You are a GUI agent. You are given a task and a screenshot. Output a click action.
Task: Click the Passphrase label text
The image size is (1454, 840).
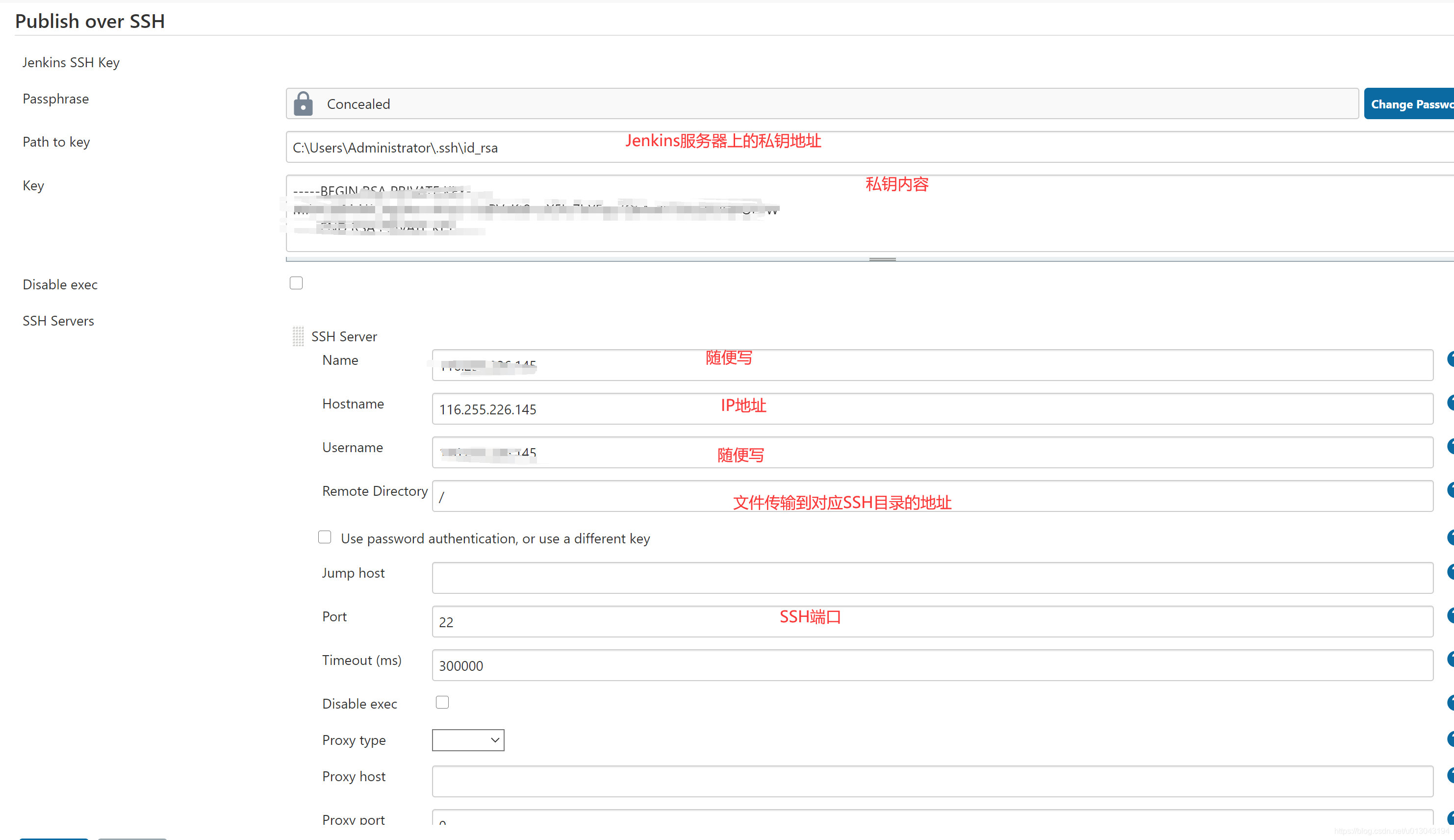pos(56,99)
